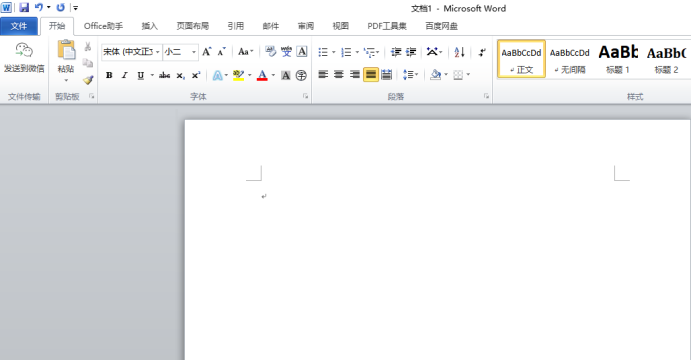The width and height of the screenshot is (692, 360).
Task: Toggle superscript formatting
Action: tap(196, 75)
